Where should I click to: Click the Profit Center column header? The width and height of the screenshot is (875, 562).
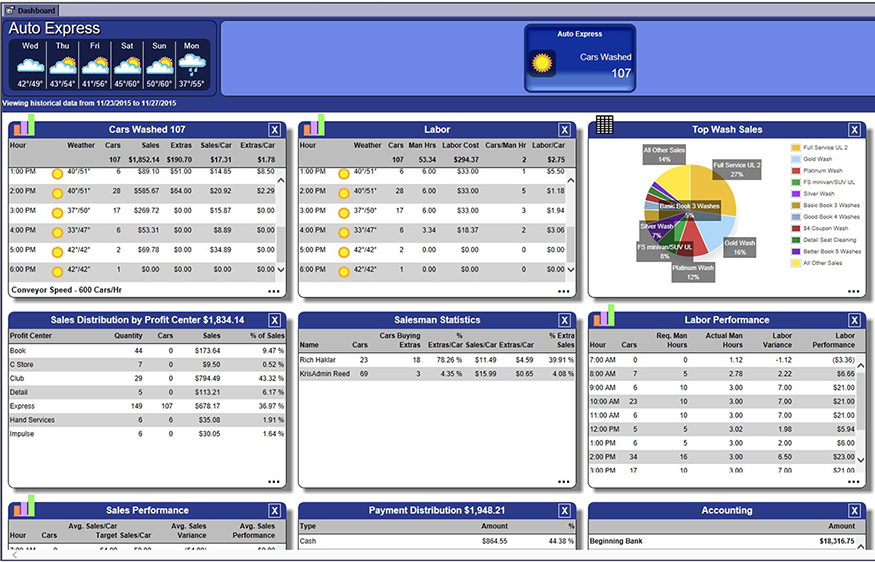(30, 335)
